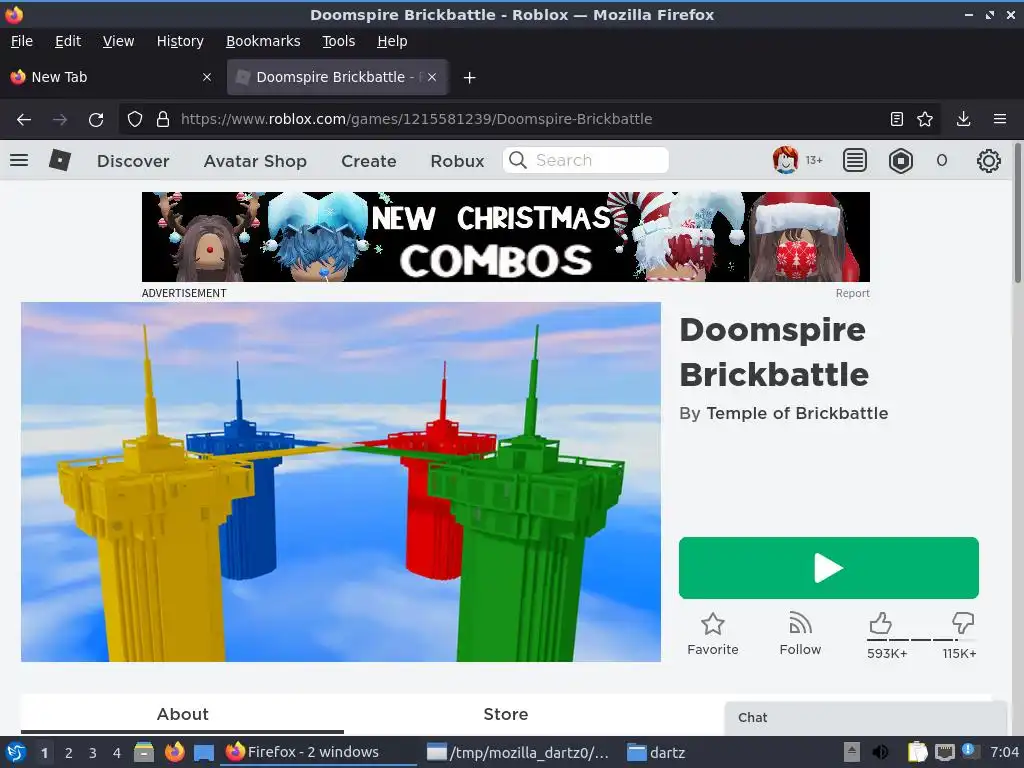Report the advertisement
Image resolution: width=1024 pixels, height=768 pixels.
[x=852, y=293]
